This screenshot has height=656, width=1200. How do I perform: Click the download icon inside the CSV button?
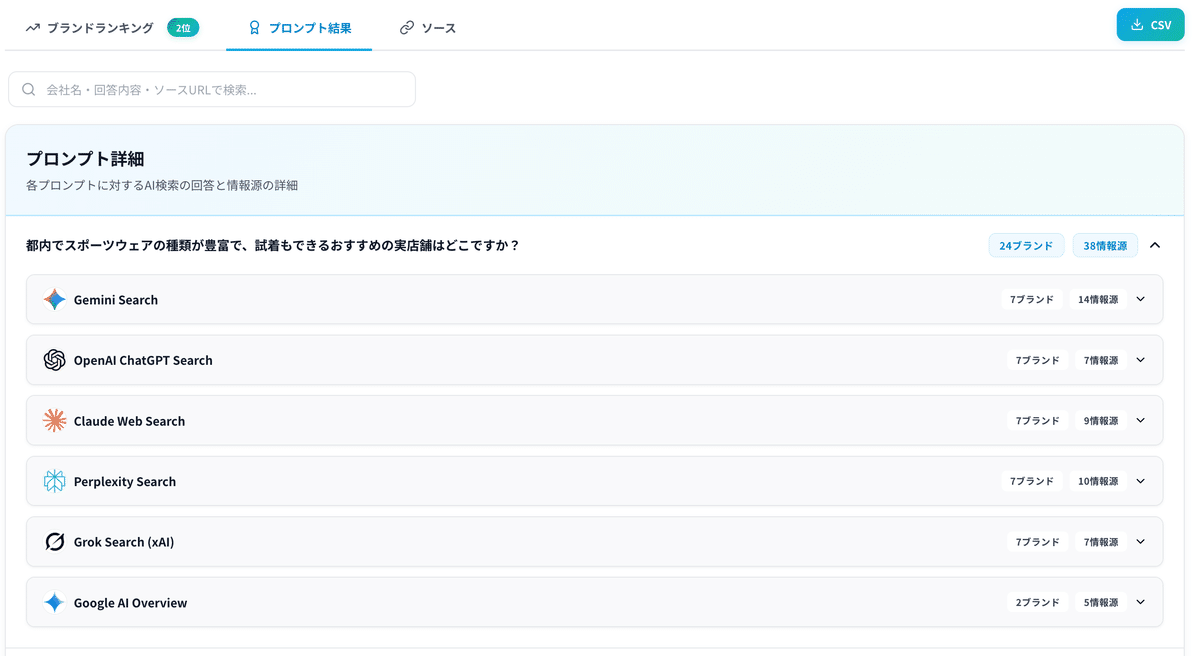(1136, 24)
